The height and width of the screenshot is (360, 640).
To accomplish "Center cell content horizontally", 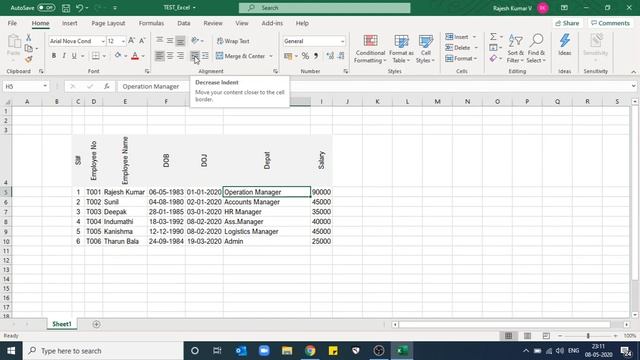I will [x=170, y=56].
